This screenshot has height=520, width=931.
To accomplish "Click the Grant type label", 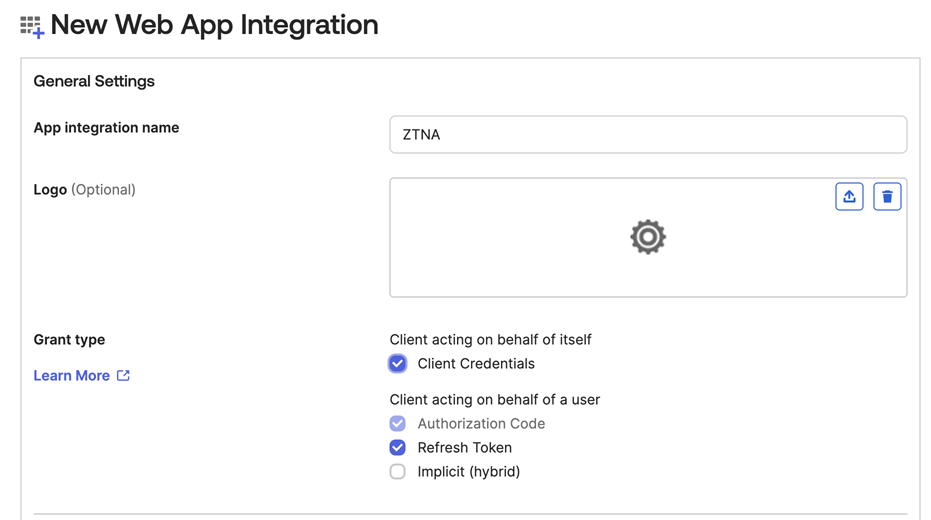I will [x=69, y=340].
